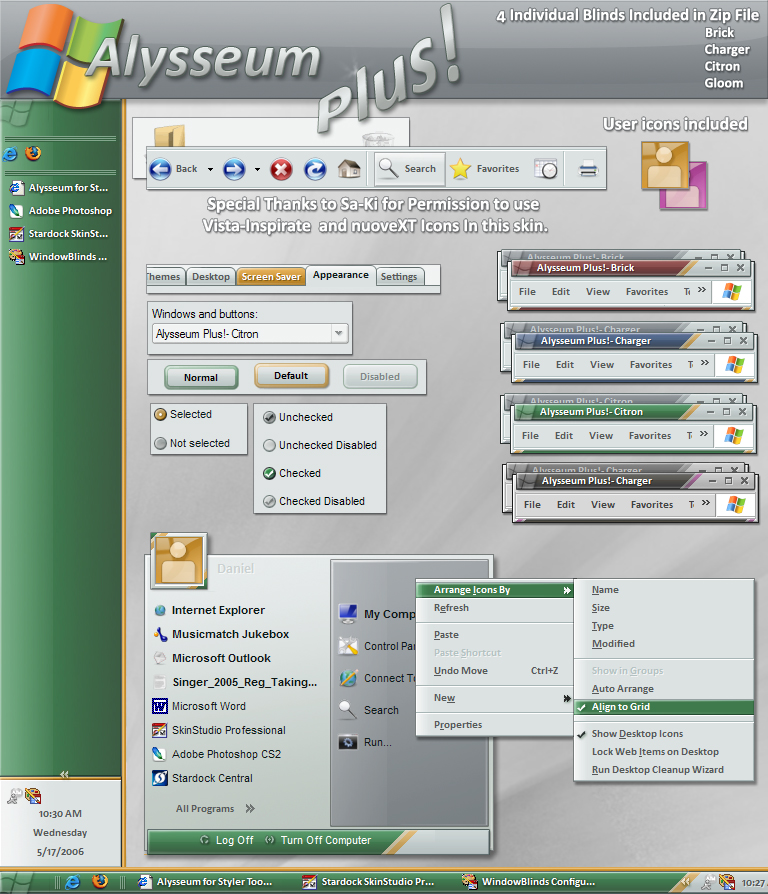The height and width of the screenshot is (894, 768).
Task: Toggle the Unchecked checkbox
Action: pyautogui.click(x=269, y=417)
